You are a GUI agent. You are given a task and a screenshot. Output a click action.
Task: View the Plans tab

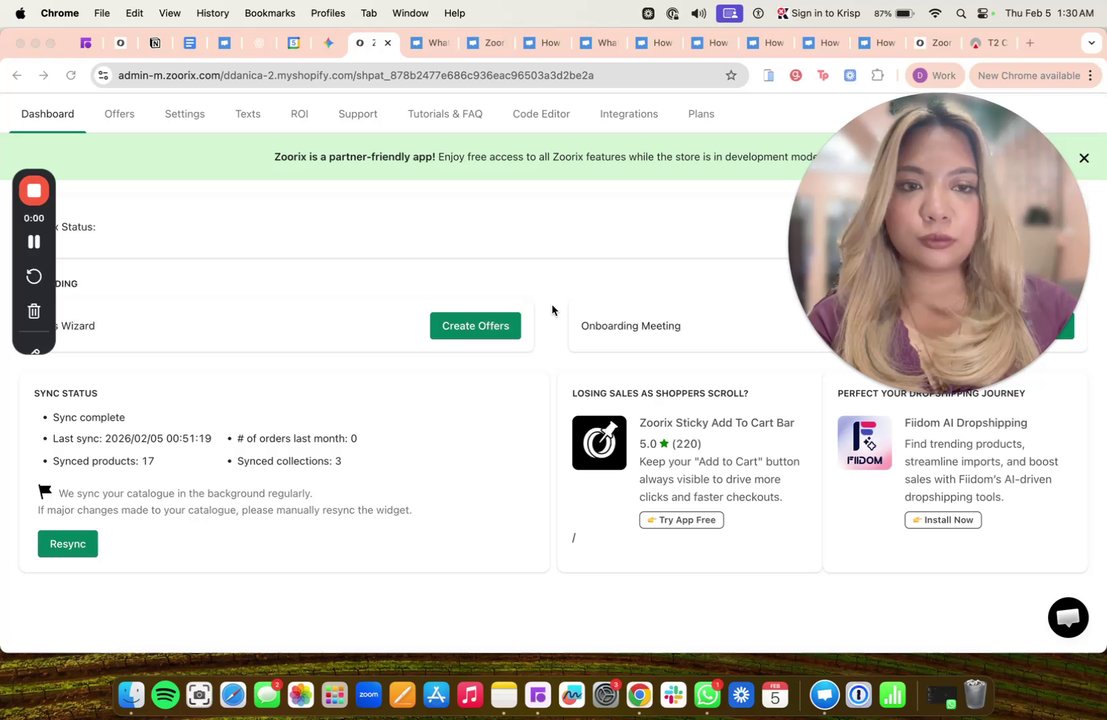[701, 114]
